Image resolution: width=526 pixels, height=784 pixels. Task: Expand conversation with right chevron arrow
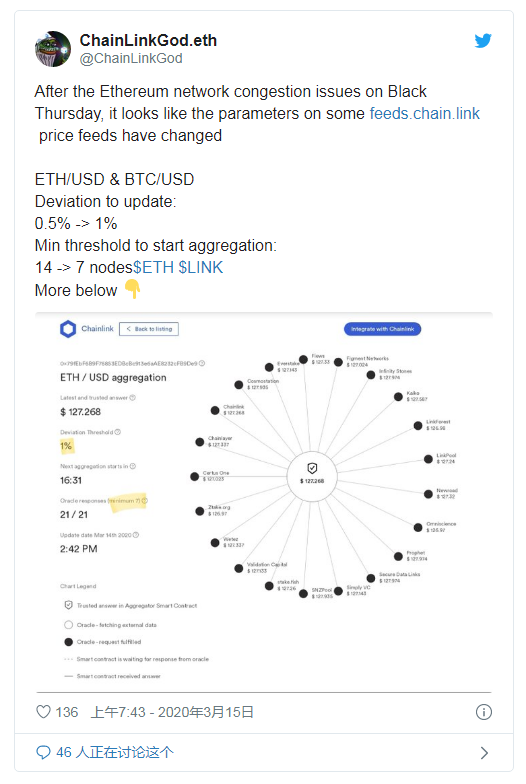pos(484,753)
